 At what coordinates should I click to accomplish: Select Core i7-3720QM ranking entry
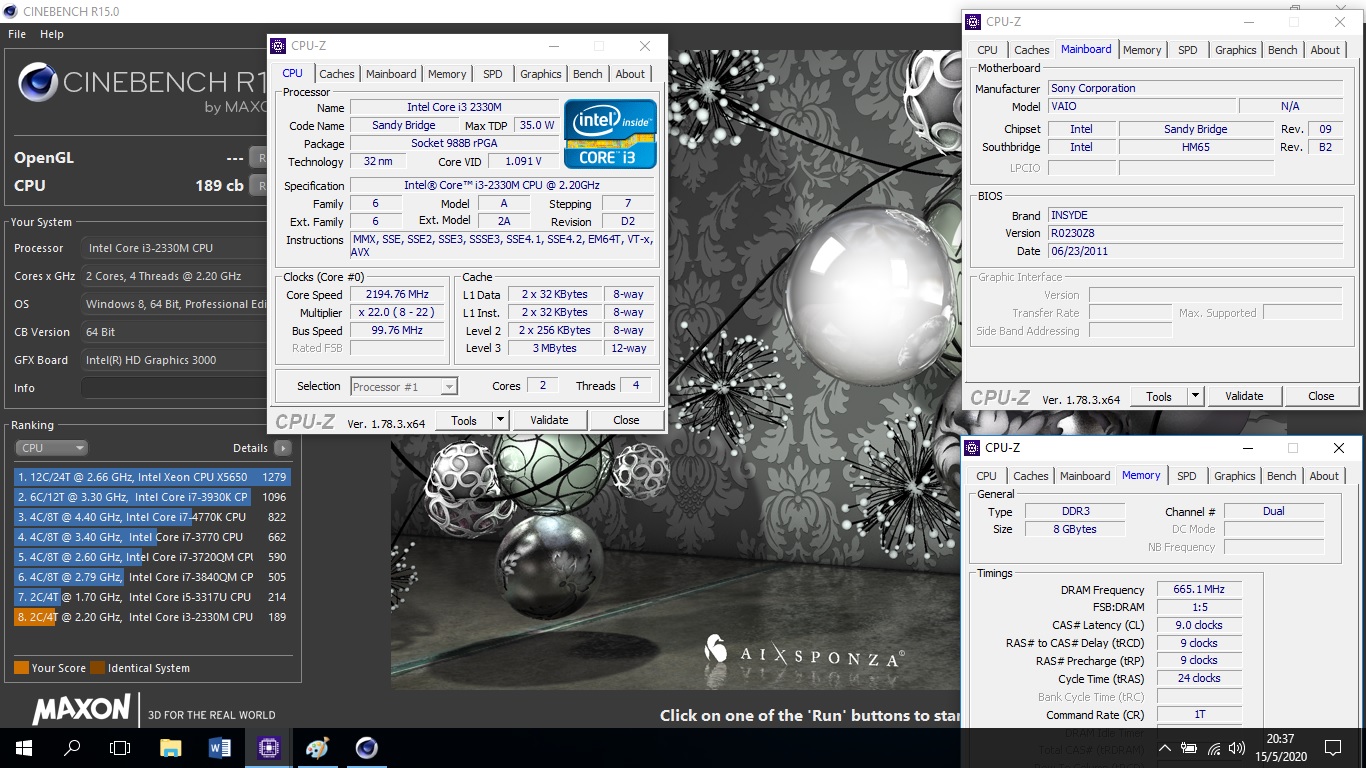tap(152, 557)
